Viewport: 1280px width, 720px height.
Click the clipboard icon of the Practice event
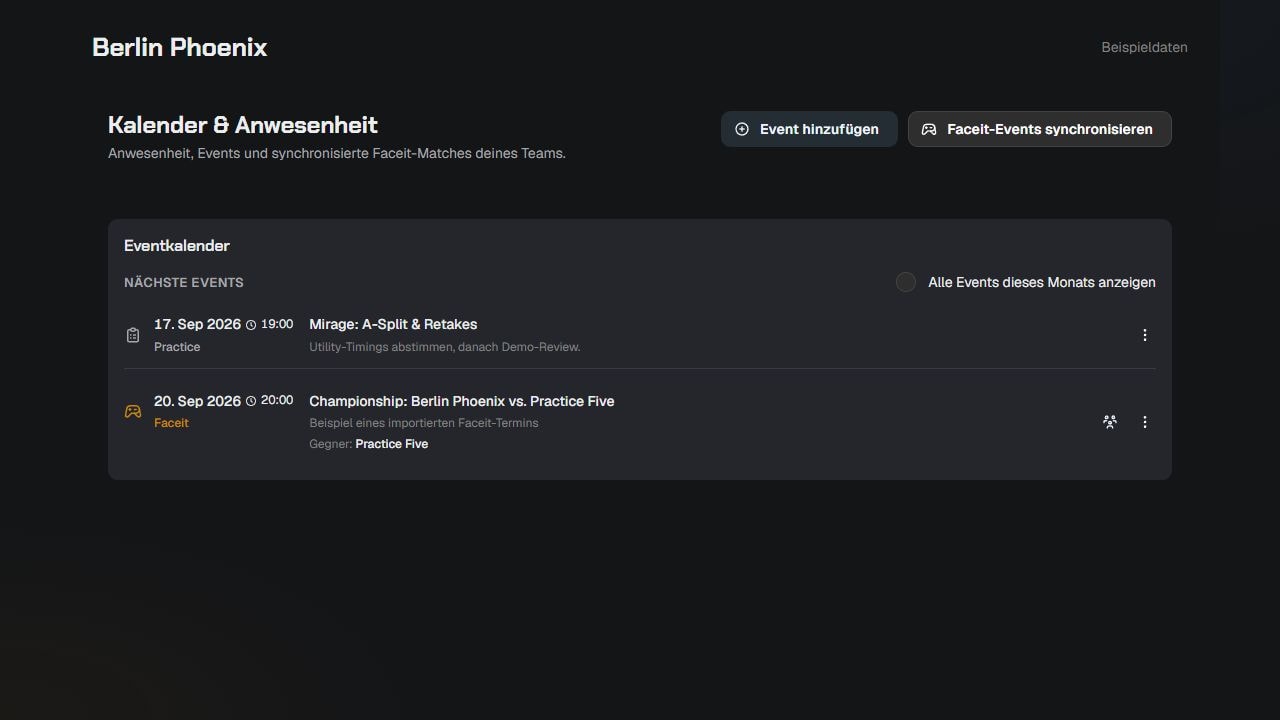133,335
